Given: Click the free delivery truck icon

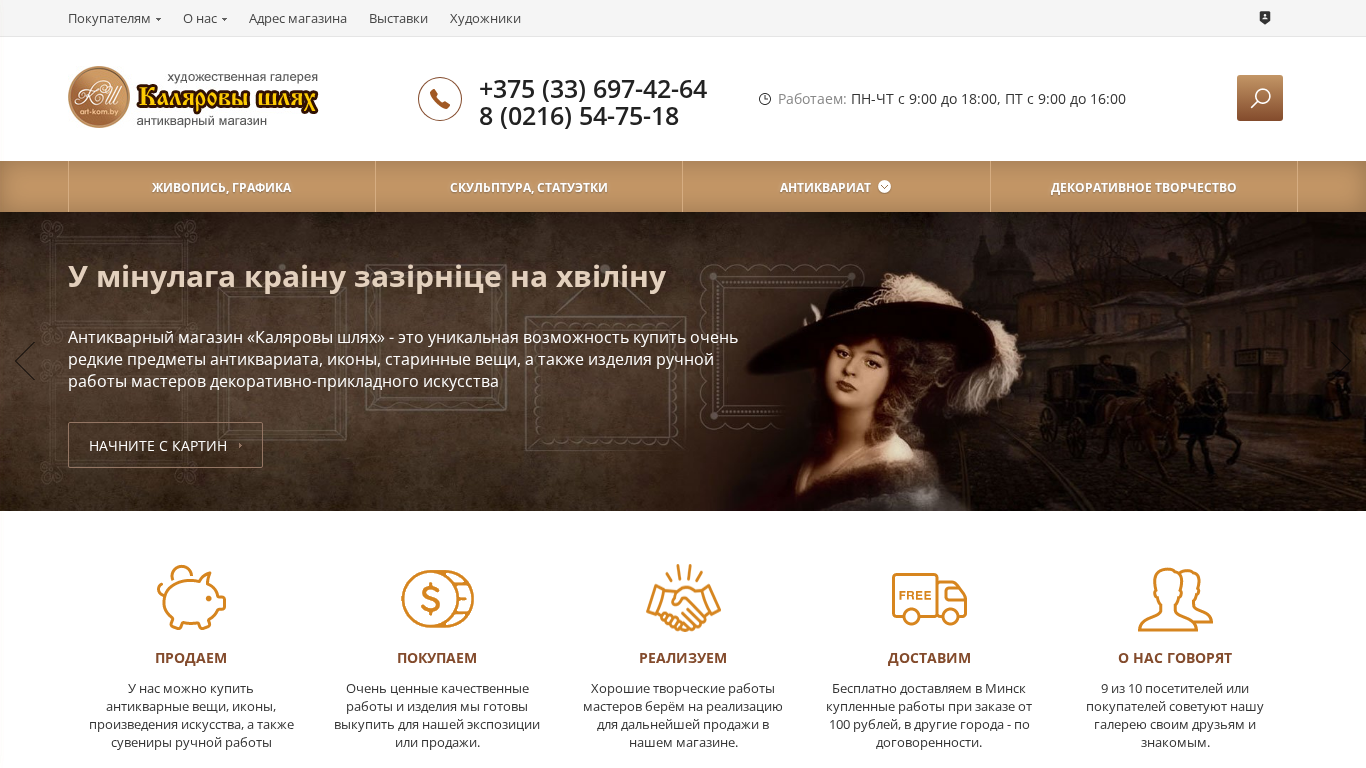Looking at the screenshot, I should 929,598.
